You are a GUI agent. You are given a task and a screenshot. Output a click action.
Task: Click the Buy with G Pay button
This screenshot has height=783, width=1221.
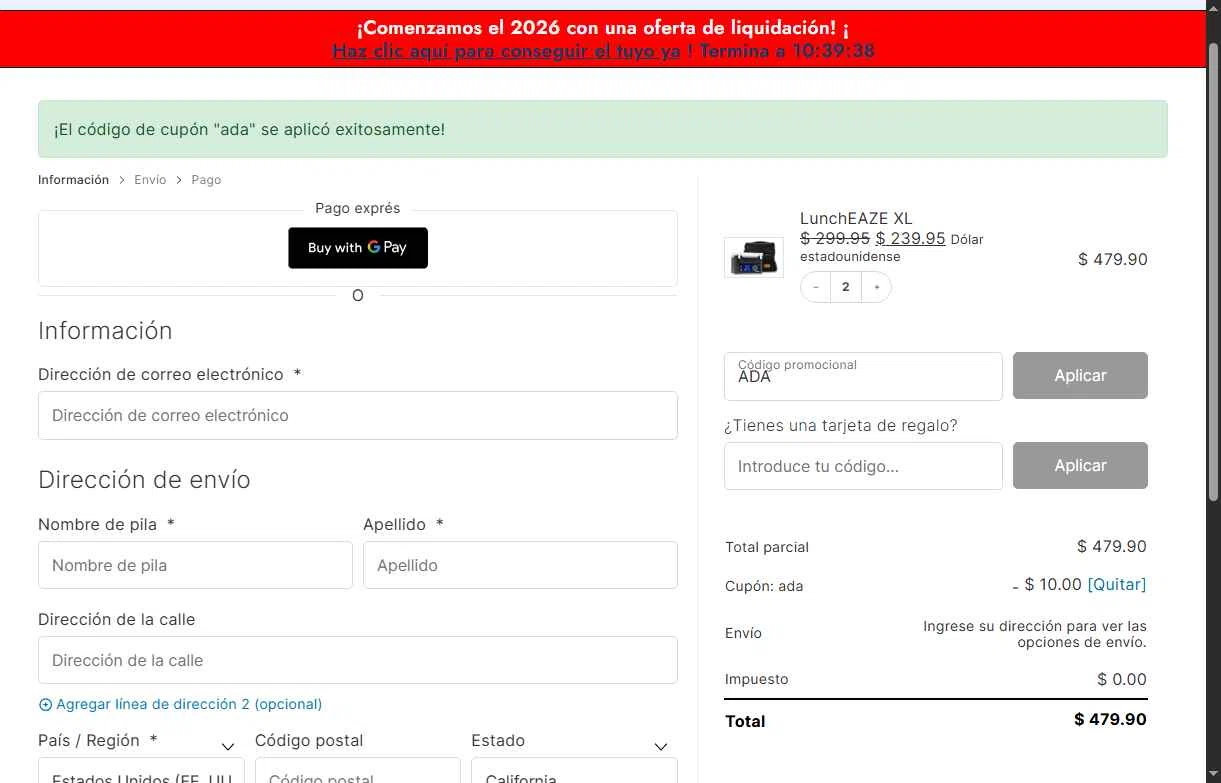click(x=358, y=248)
